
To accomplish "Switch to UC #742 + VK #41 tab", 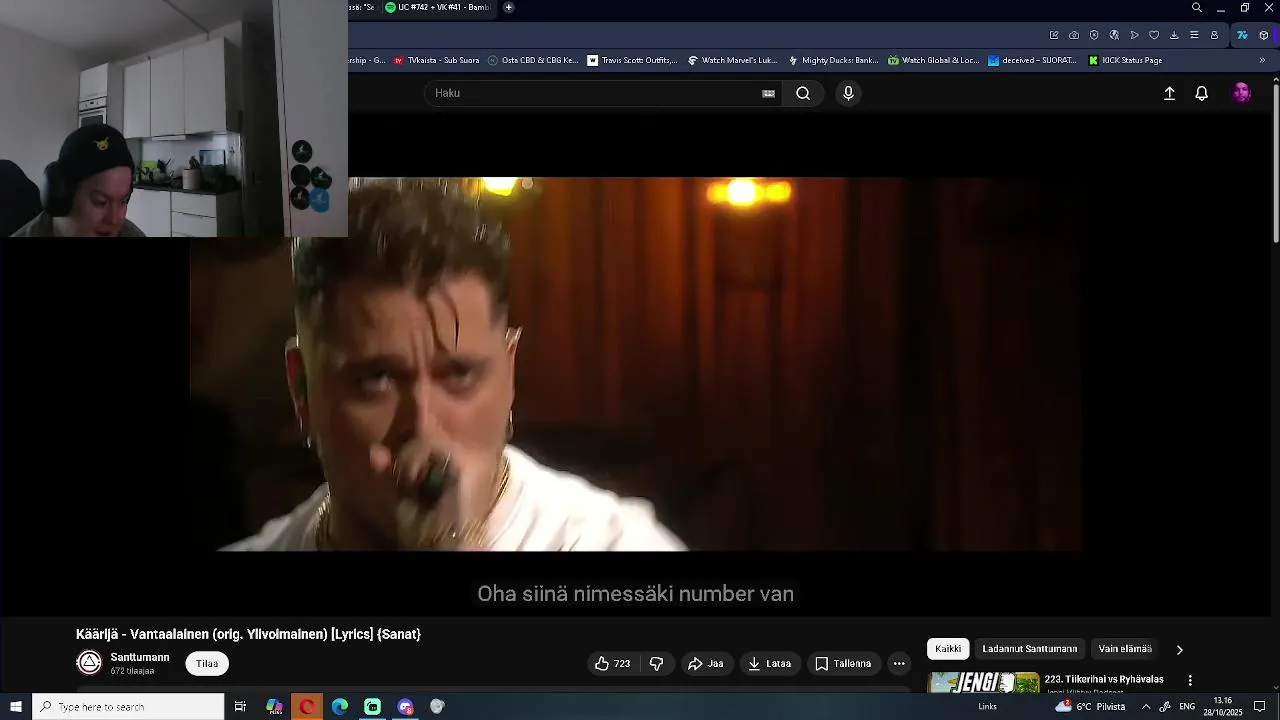I will pyautogui.click(x=439, y=7).
